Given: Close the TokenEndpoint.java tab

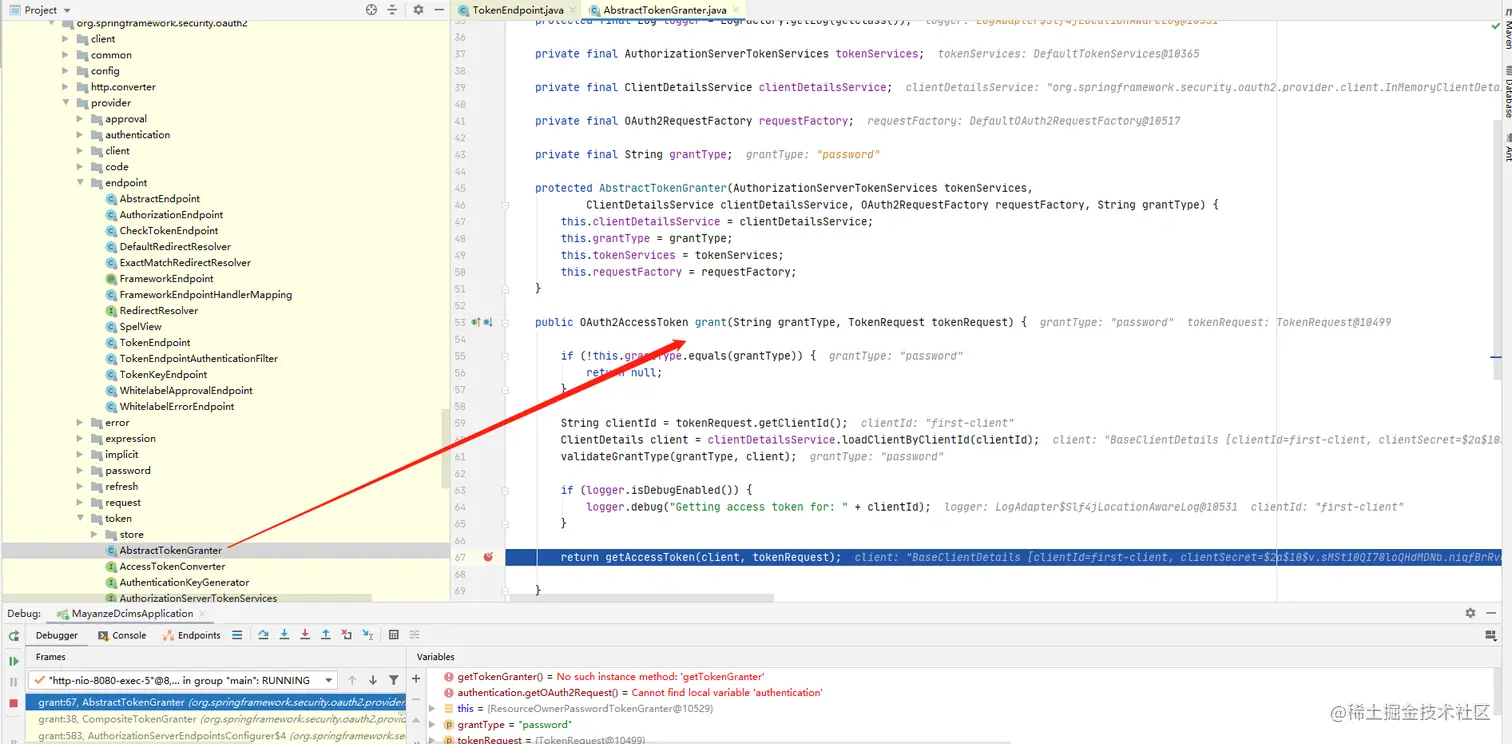Looking at the screenshot, I should (x=574, y=10).
